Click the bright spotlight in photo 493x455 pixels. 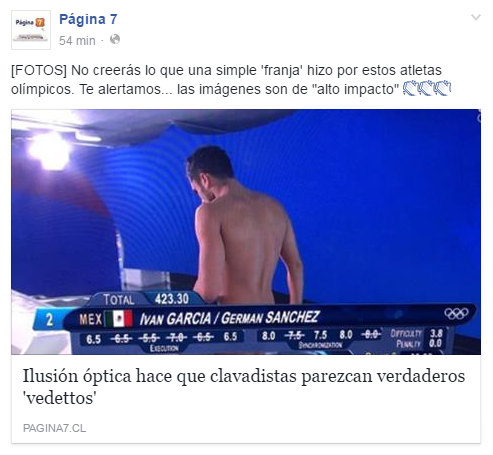click(49, 151)
